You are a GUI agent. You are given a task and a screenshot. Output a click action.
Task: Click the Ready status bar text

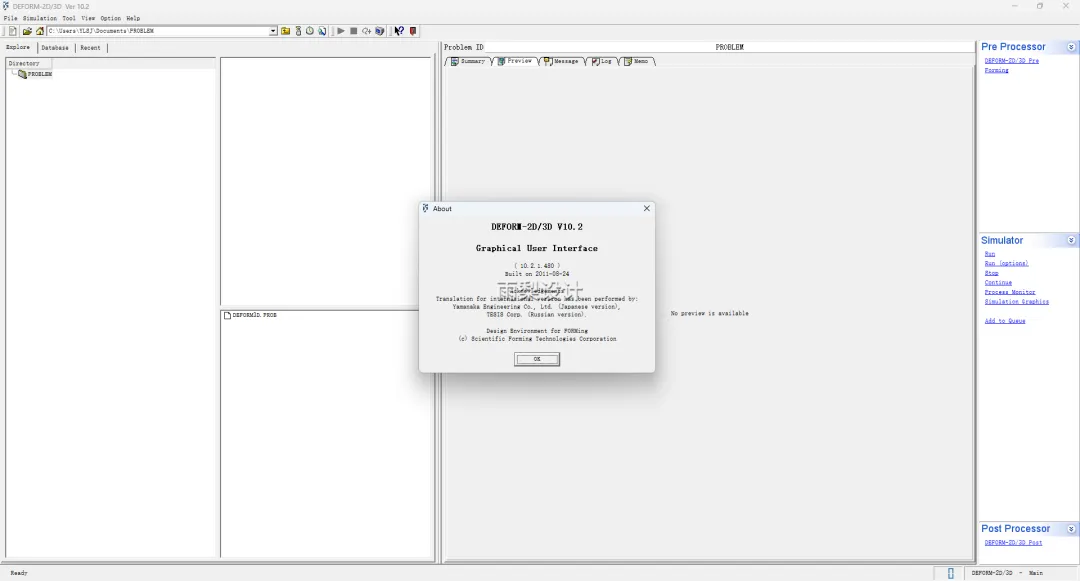(19, 573)
